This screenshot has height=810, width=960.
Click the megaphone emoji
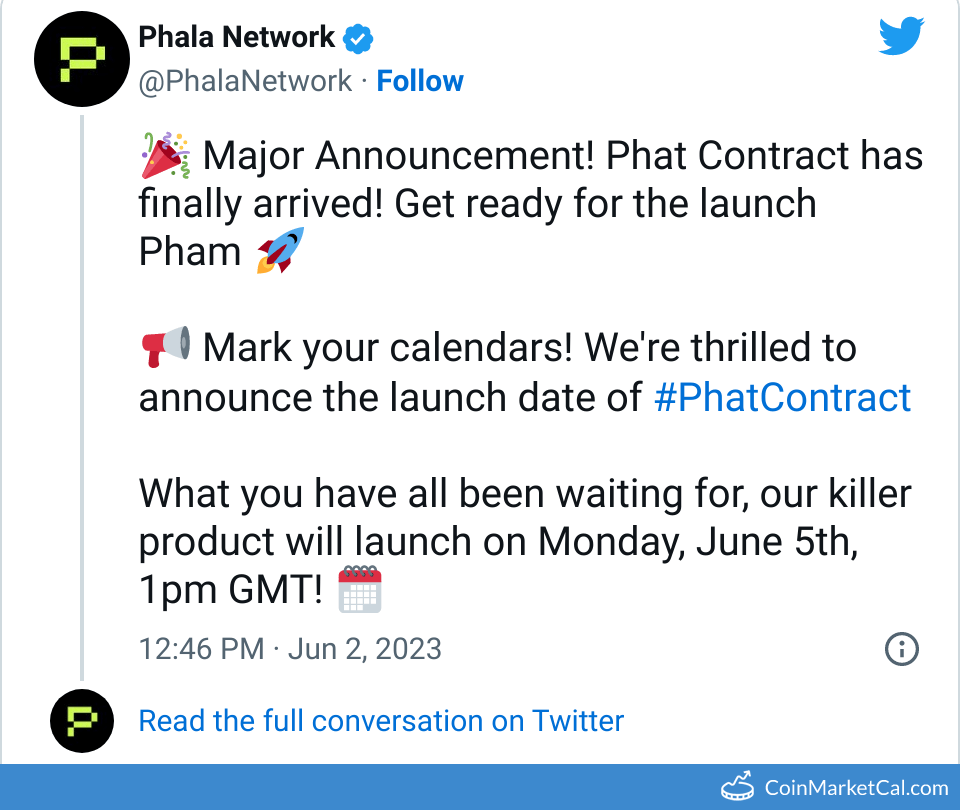pos(164,348)
